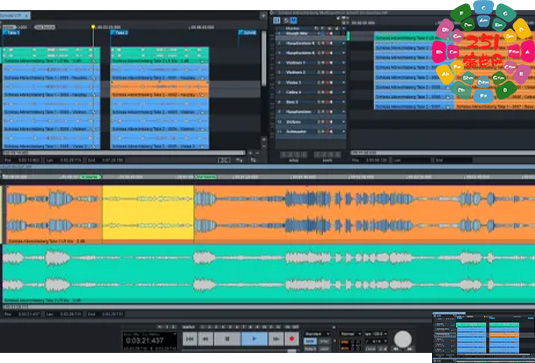Solo the Violas 3 track
The height and width of the screenshot is (363, 535).
click(x=319, y=83)
